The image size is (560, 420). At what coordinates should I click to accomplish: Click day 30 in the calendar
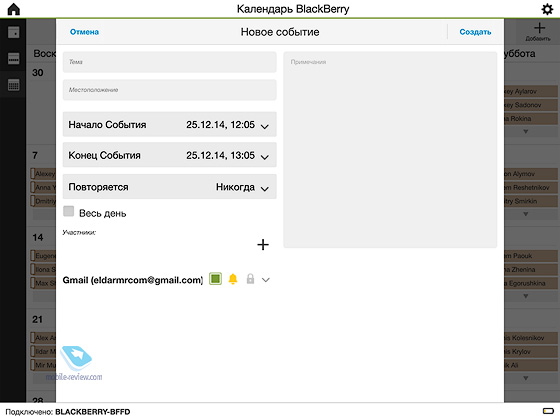(38, 73)
